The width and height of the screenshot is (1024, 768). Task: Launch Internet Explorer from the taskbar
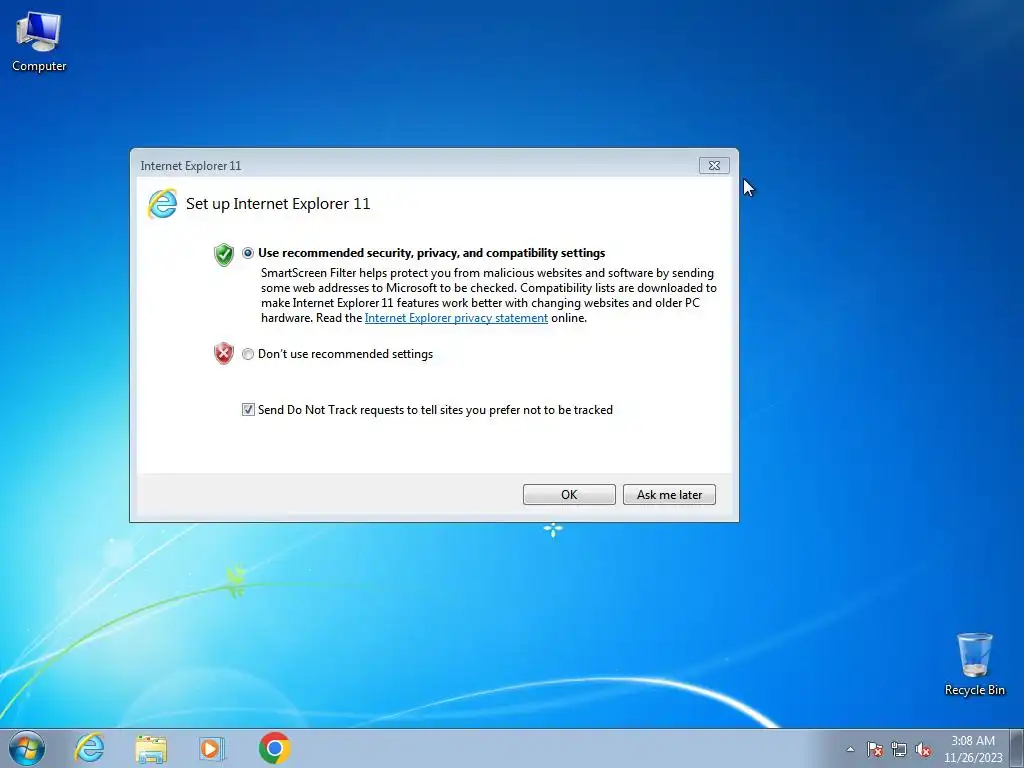click(89, 748)
